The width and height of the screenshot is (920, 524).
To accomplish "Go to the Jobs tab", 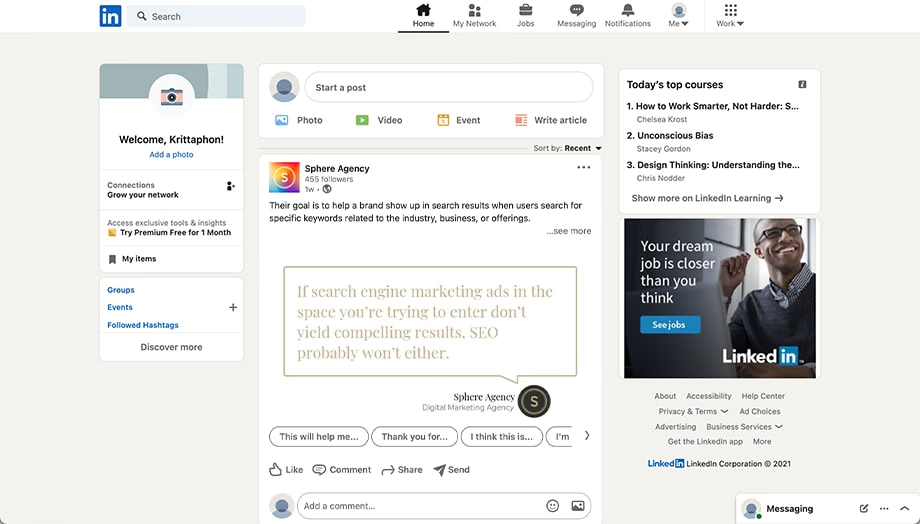I will 525,16.
